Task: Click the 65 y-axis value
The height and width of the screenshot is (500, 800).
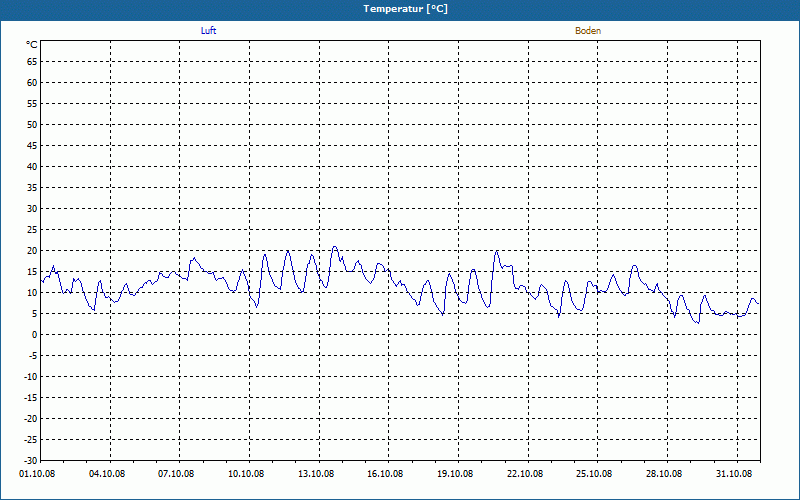Action: point(32,62)
